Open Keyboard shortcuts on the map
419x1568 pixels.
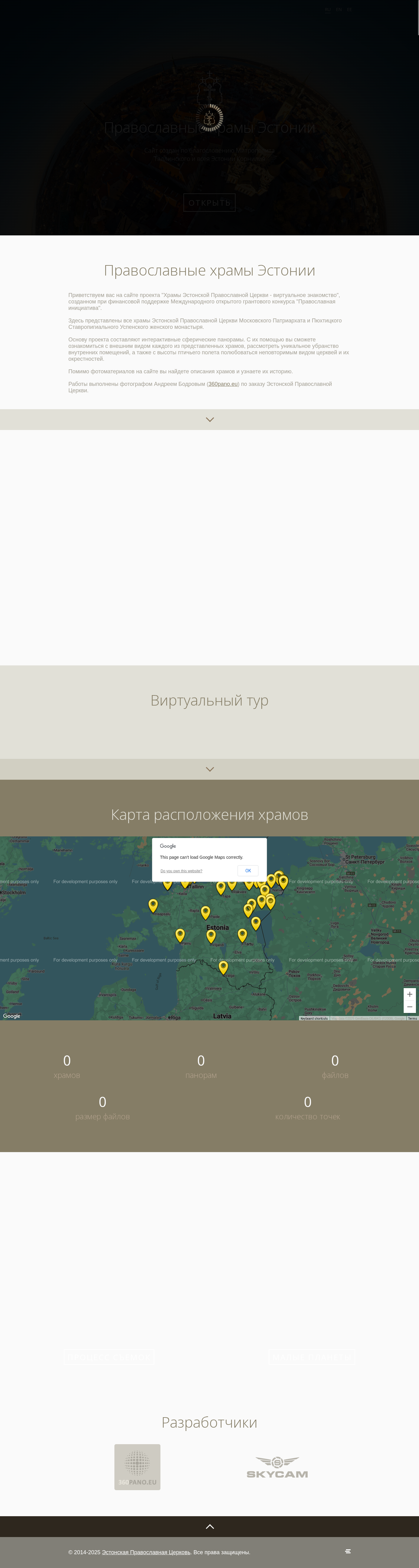point(314,1018)
